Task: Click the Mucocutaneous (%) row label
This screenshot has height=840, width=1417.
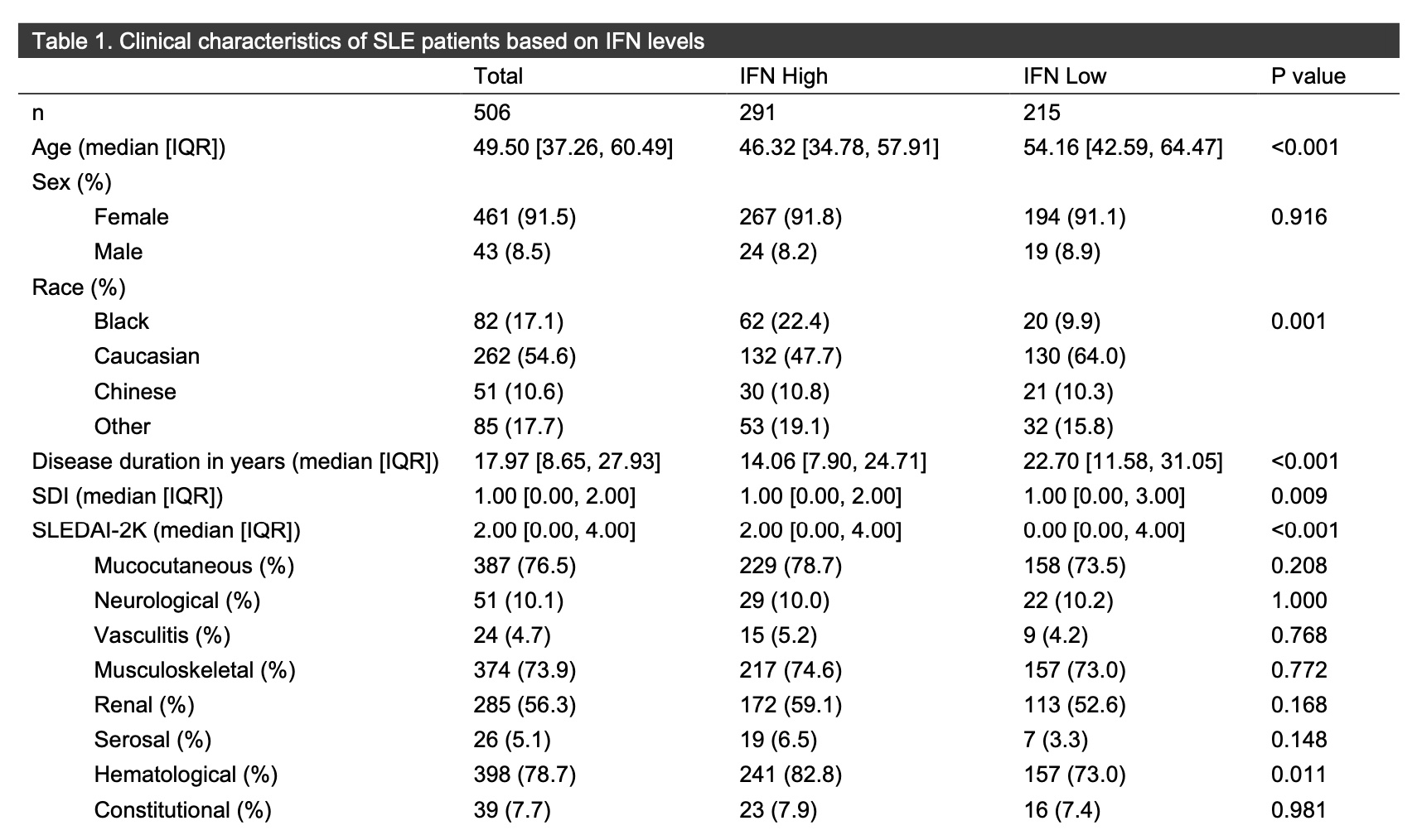Action: (x=194, y=566)
